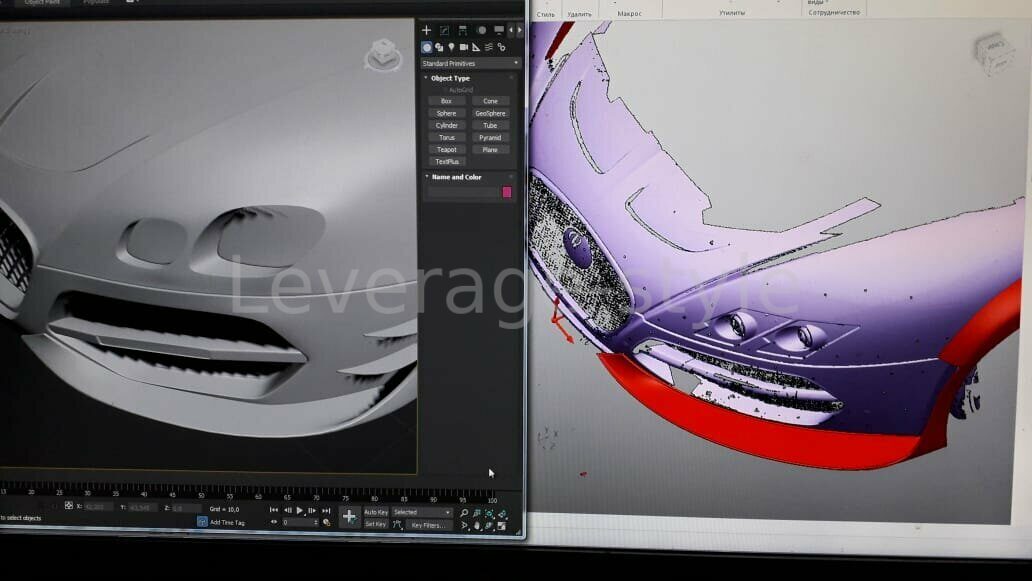This screenshot has height=581, width=1032.
Task: Click the ViewCube in the left viewport
Action: tap(381, 55)
